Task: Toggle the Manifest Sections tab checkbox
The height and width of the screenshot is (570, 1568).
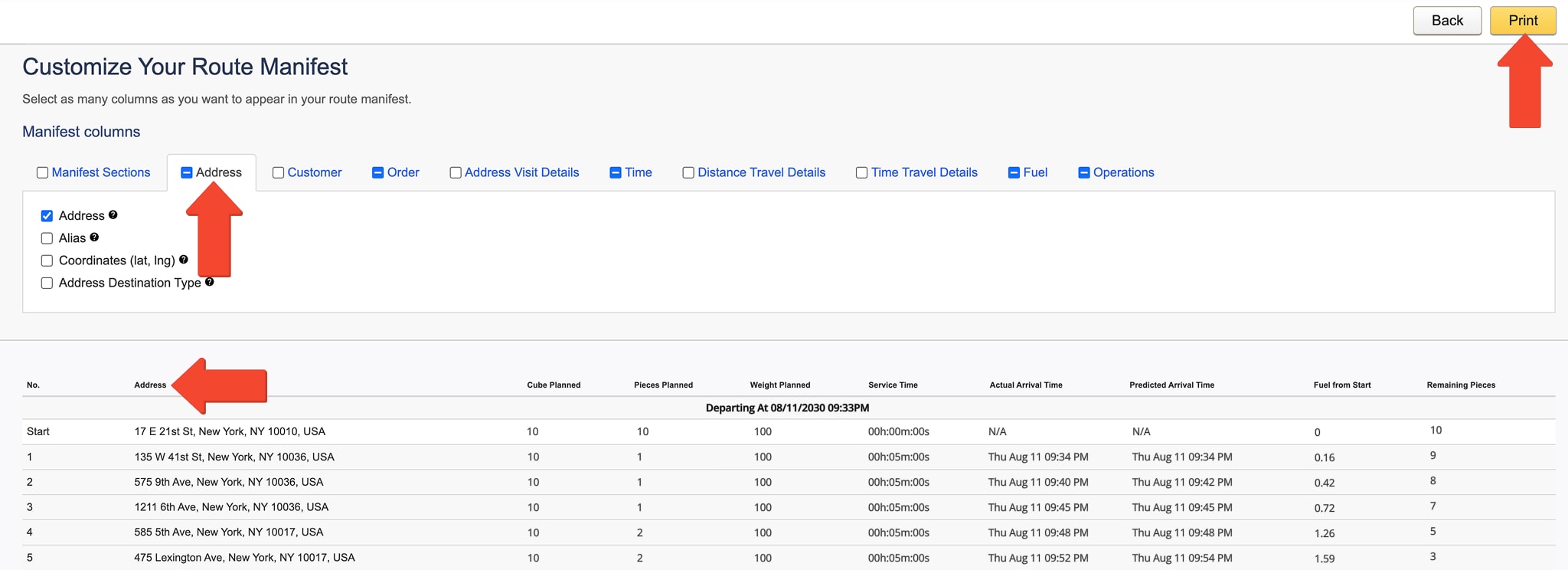Action: [x=42, y=172]
